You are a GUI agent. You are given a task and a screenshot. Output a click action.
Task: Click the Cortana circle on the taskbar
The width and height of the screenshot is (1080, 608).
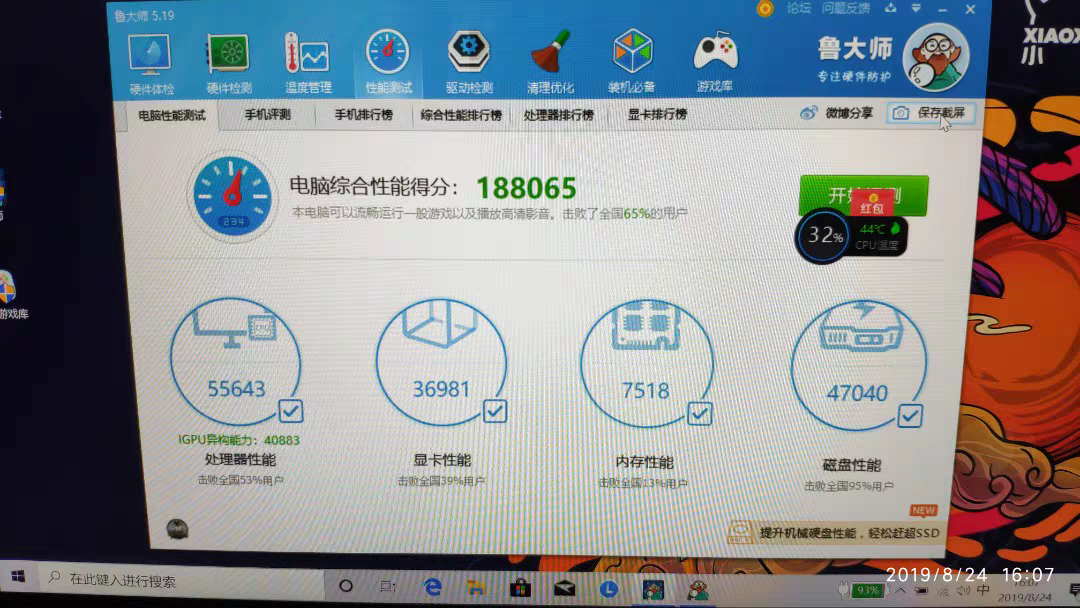point(346,586)
